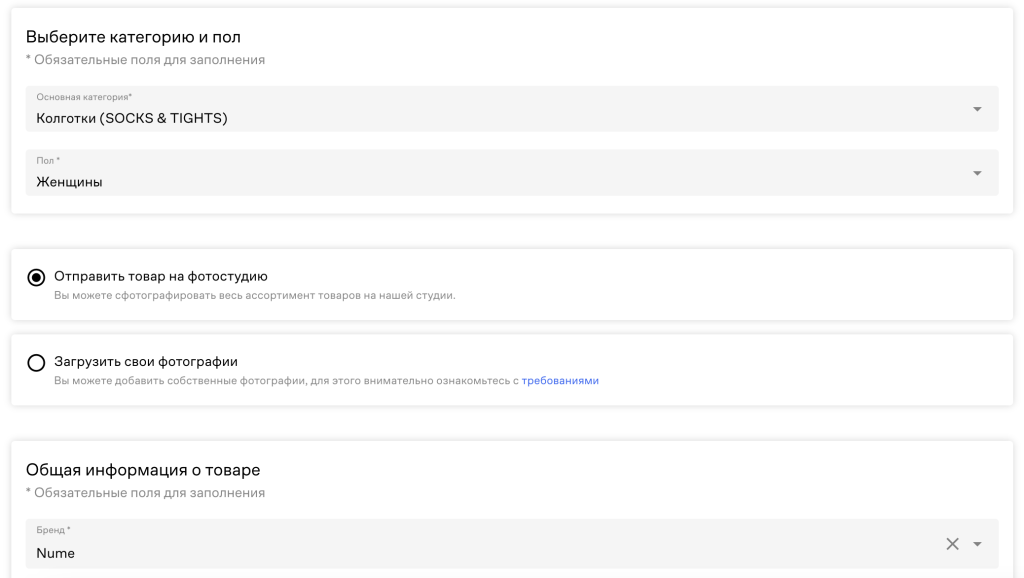1024x578 pixels.
Task: Select the send to photo studio radio button
Action: pos(37,277)
